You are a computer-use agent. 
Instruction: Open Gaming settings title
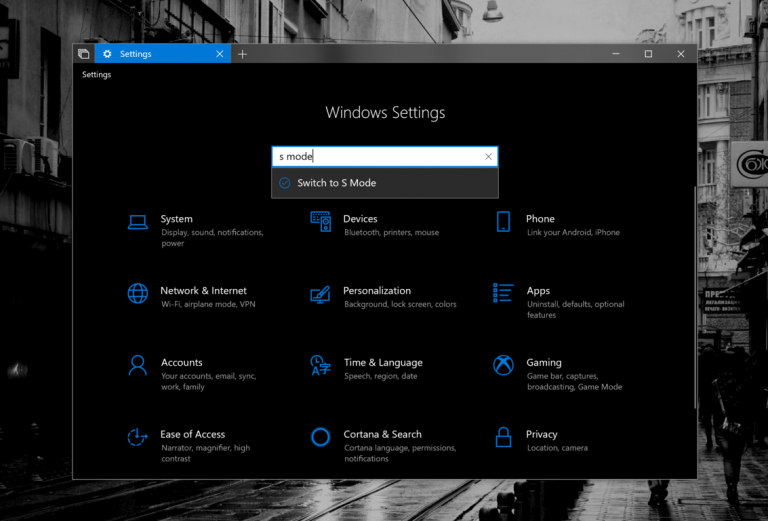[x=544, y=363]
